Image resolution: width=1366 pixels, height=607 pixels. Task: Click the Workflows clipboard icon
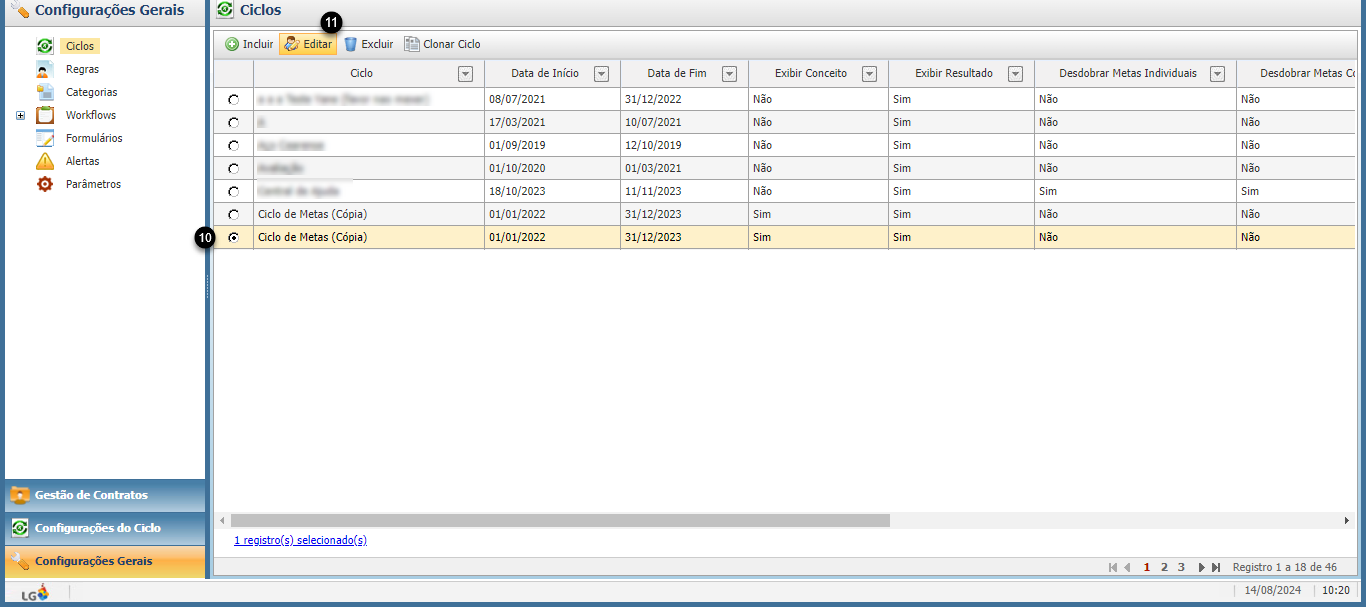45,115
